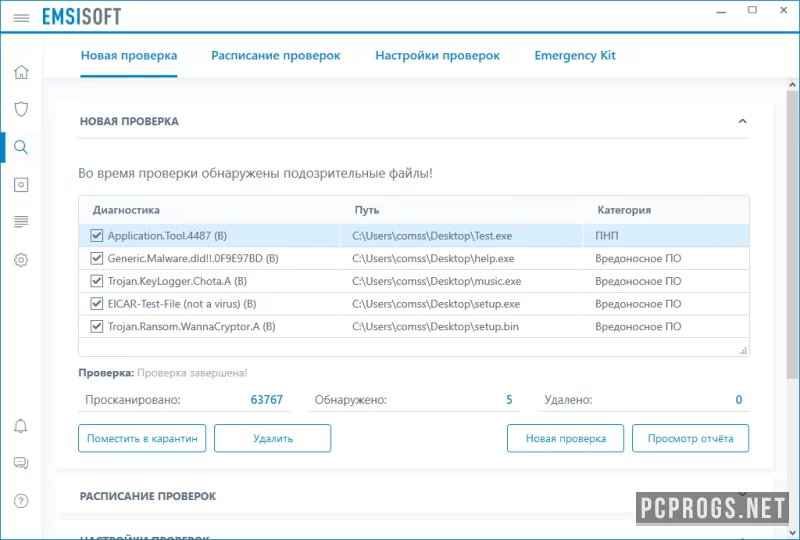This screenshot has height=540, width=800.
Task: Open the hamburger menu
Action: click(x=21, y=18)
